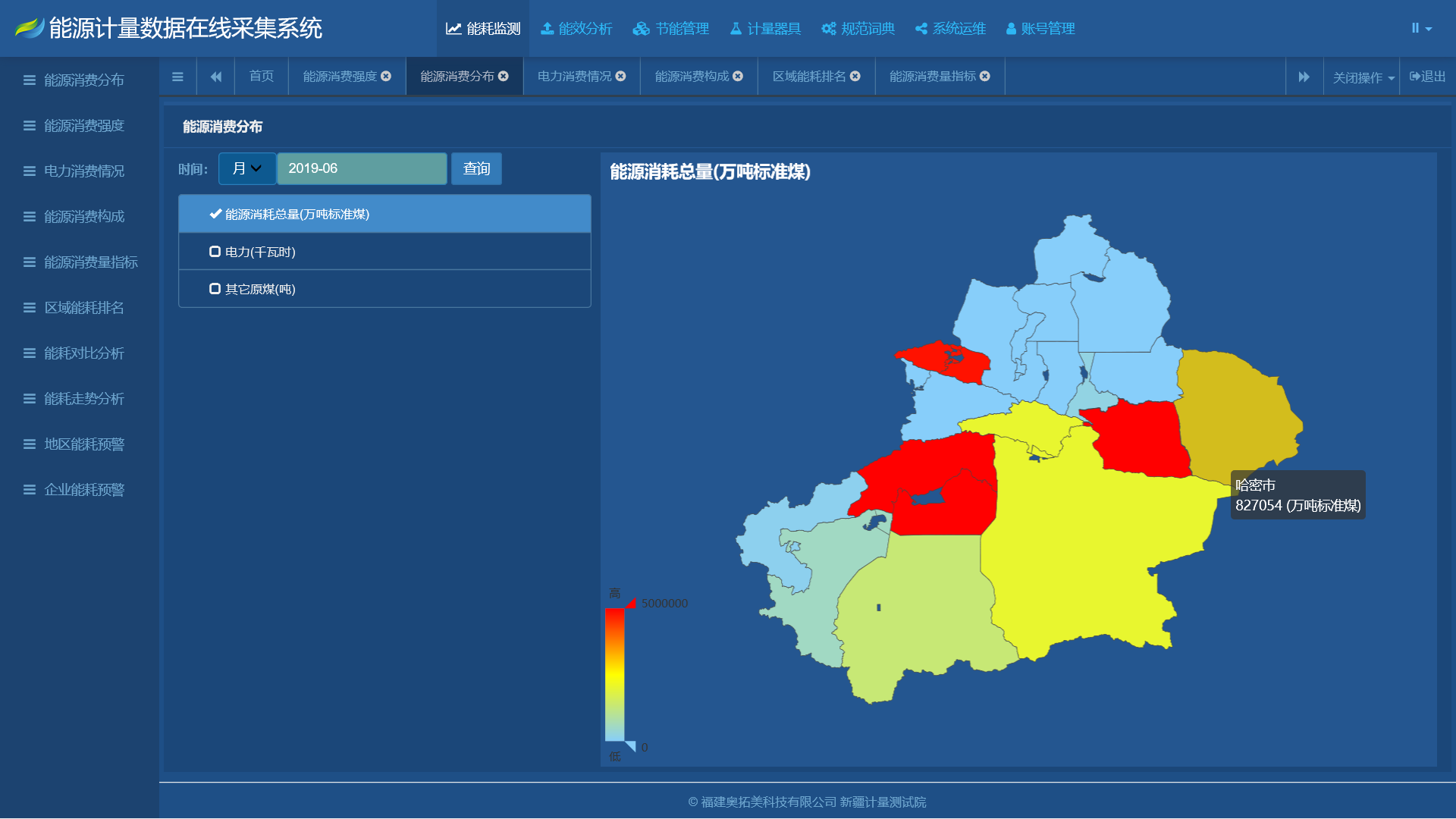Click the high handle of color legend
The width and height of the screenshot is (1456, 819).
(x=630, y=603)
